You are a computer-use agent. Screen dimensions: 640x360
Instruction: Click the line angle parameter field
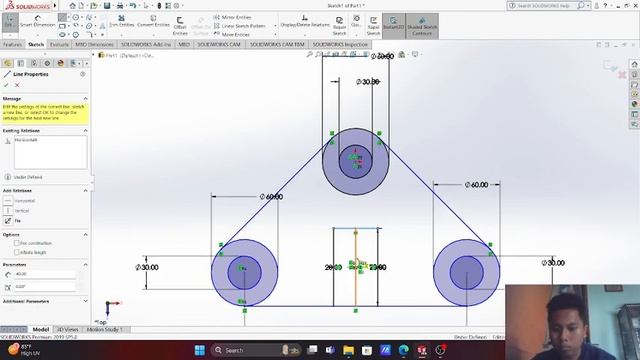45,287
